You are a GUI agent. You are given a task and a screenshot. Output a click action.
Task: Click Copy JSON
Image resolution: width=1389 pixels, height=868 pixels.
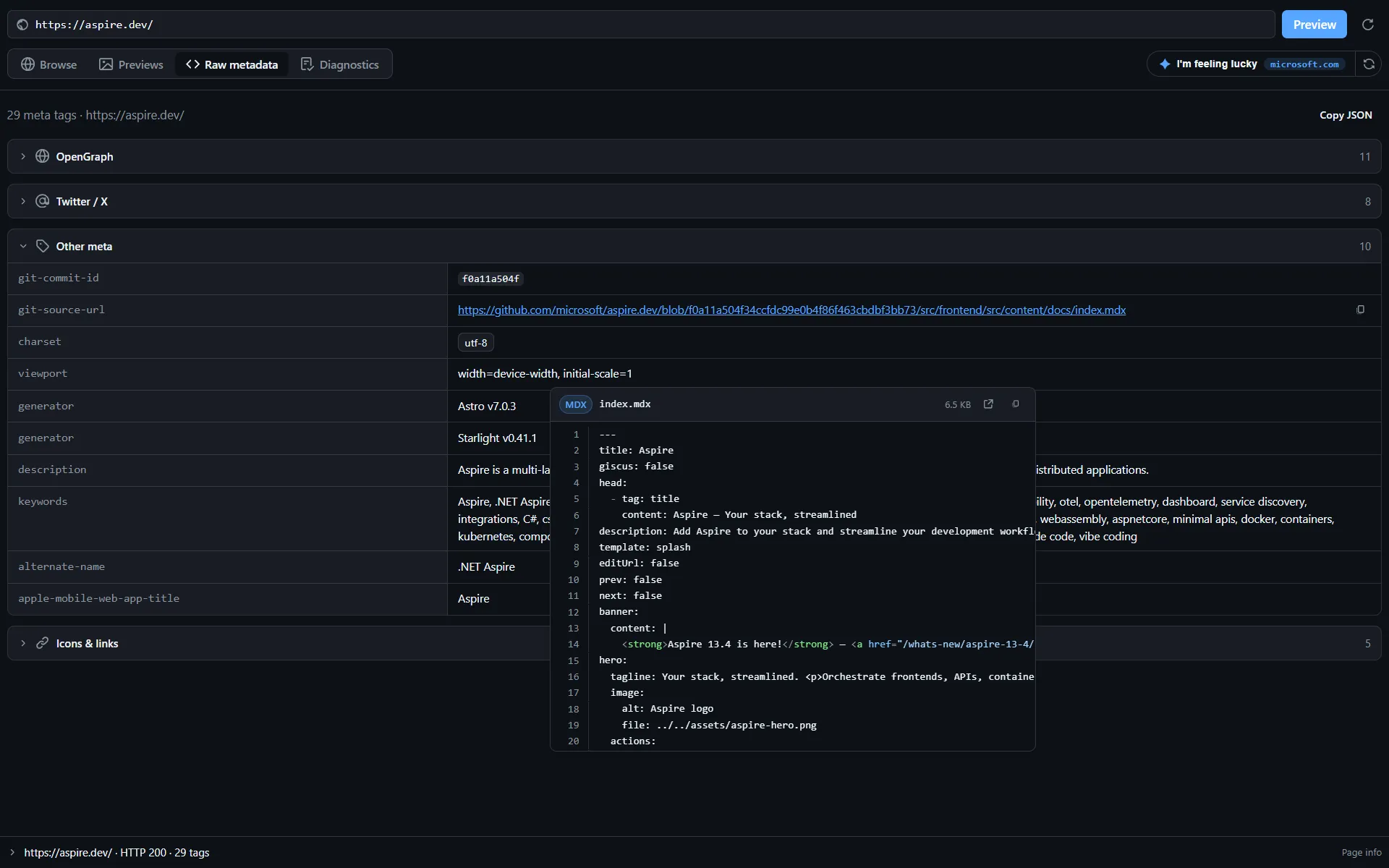click(x=1345, y=115)
